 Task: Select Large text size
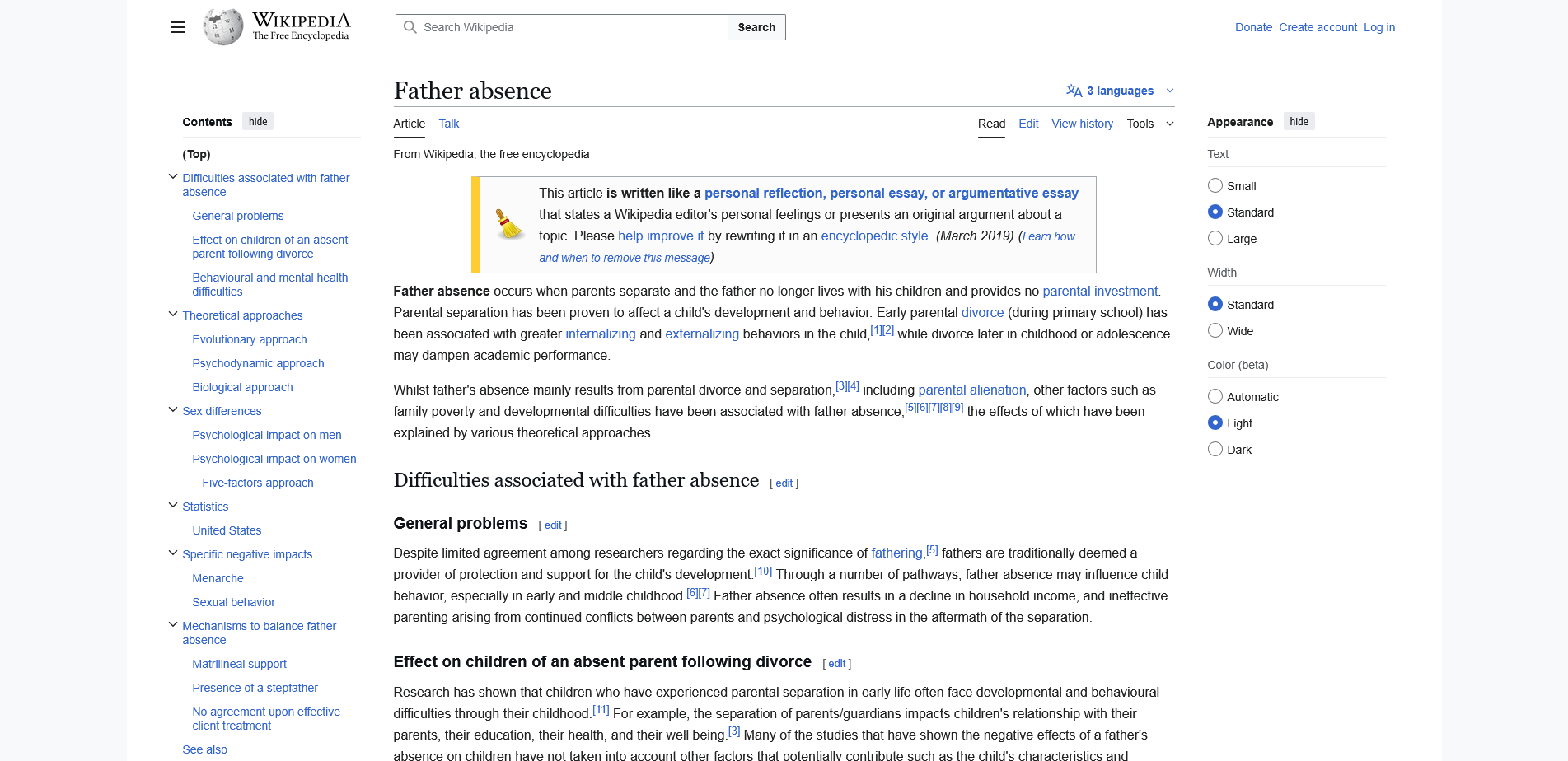[x=1215, y=239]
